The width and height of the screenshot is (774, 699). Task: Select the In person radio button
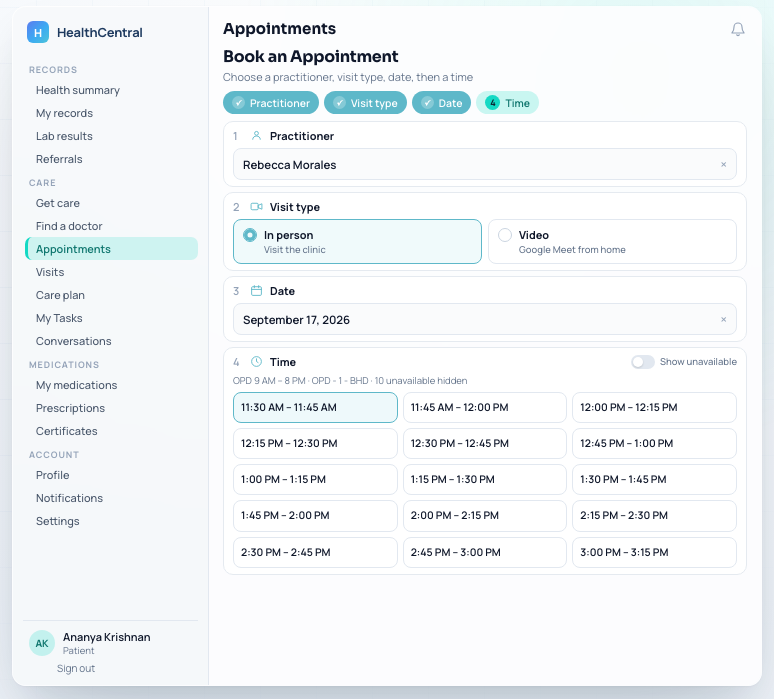(250, 235)
